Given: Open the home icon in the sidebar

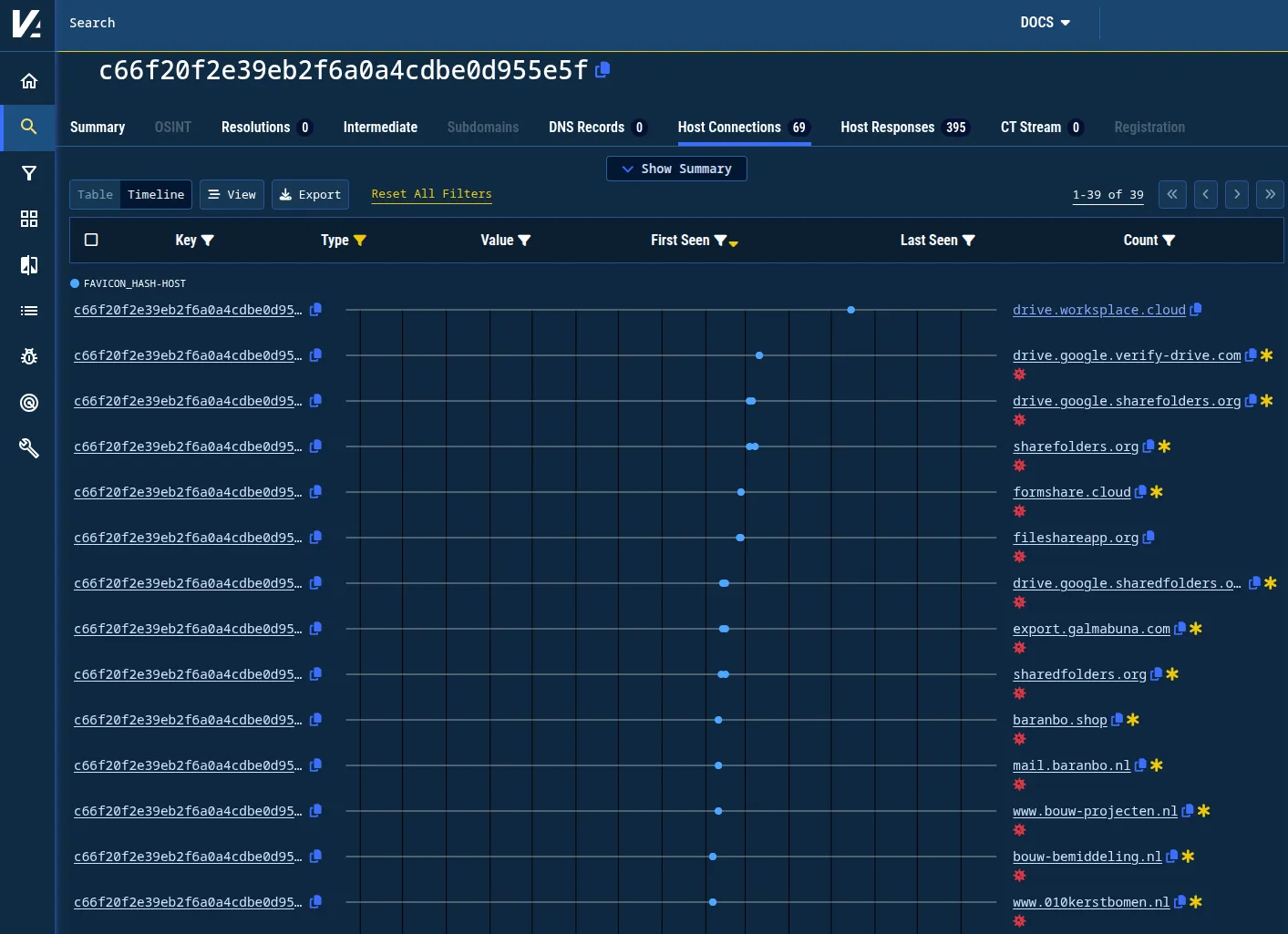Looking at the screenshot, I should (29, 81).
